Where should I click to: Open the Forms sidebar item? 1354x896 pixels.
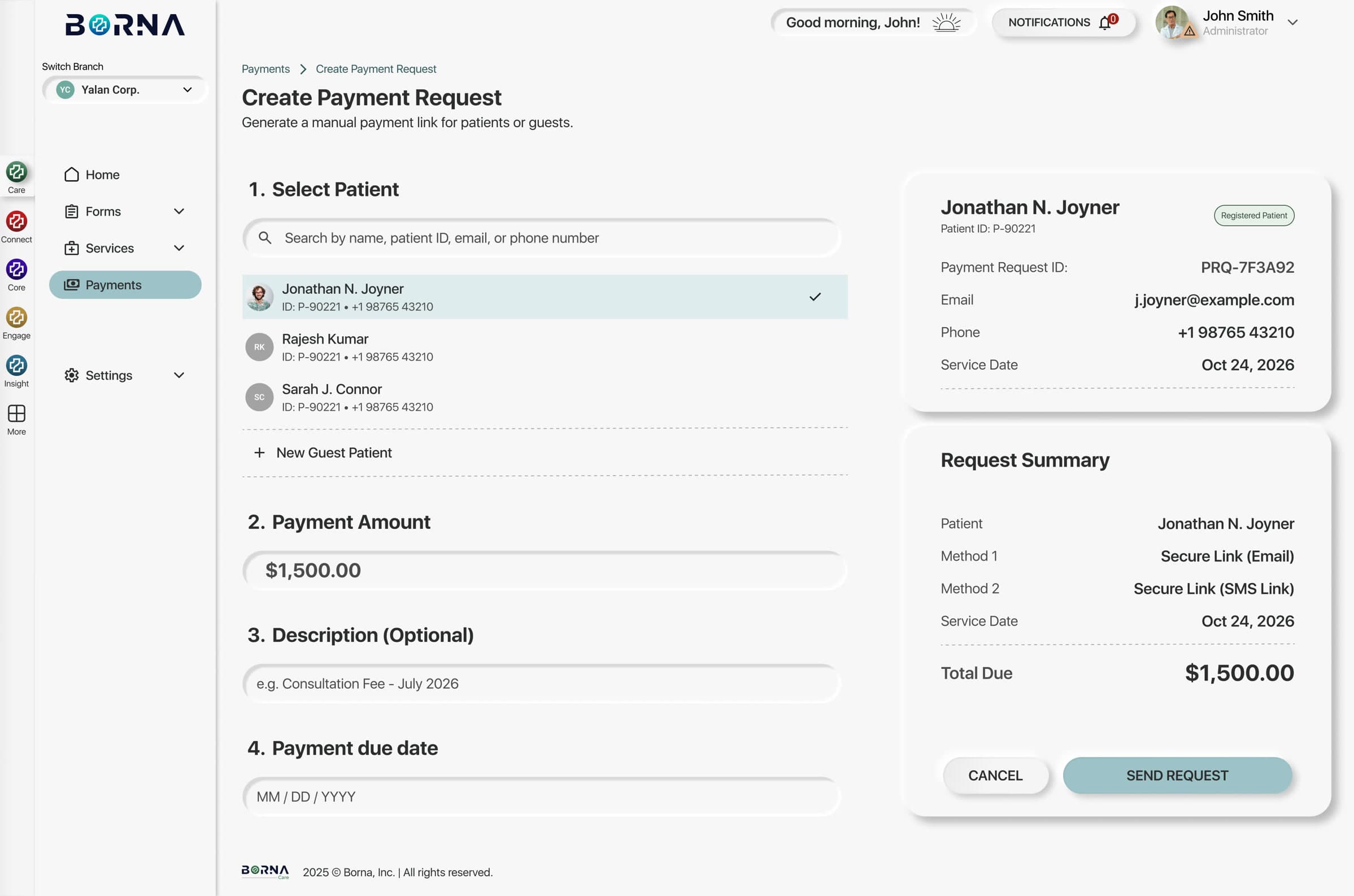(x=125, y=211)
